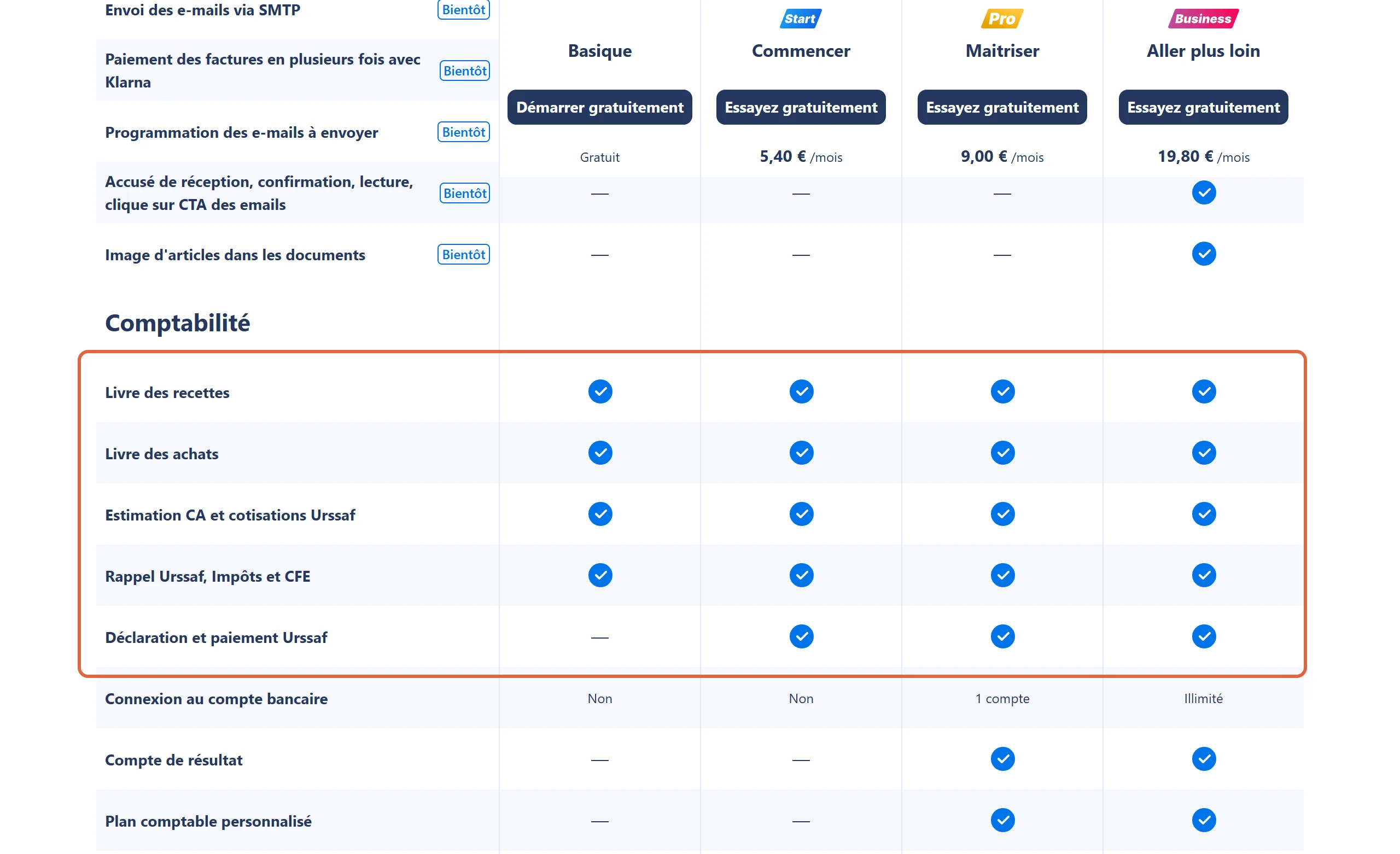This screenshot has height=854, width=1400.
Task: Click Bientôt badge for Accusé de réception row
Action: click(465, 193)
